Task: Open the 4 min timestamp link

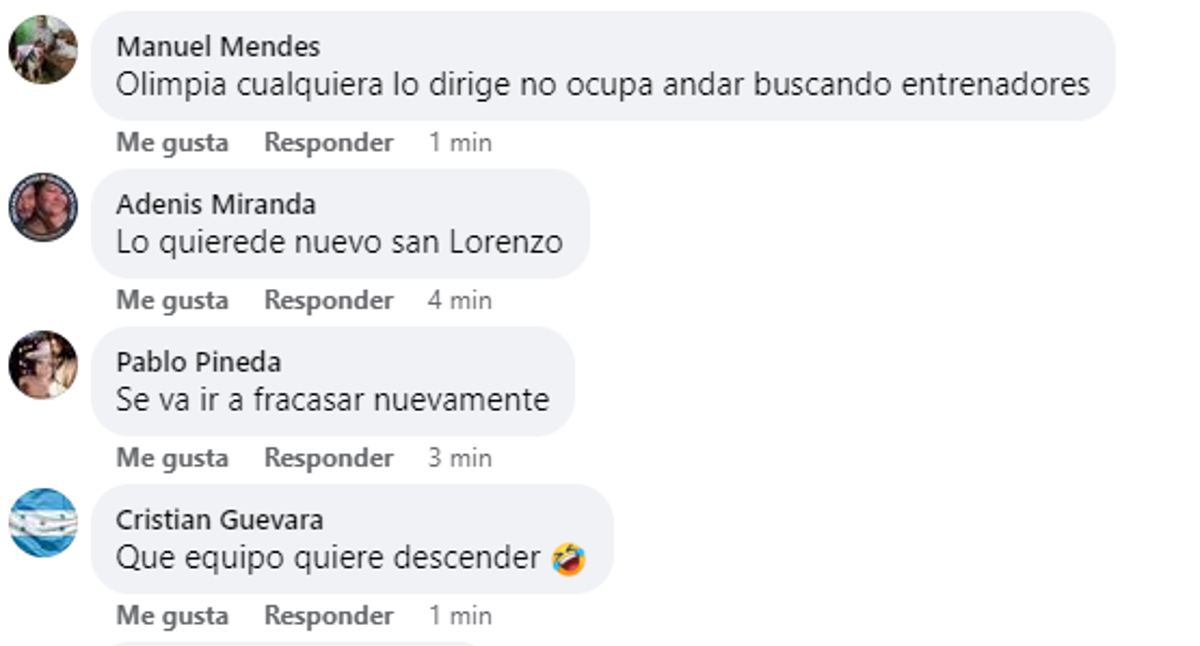Action: pyautogui.click(x=460, y=301)
